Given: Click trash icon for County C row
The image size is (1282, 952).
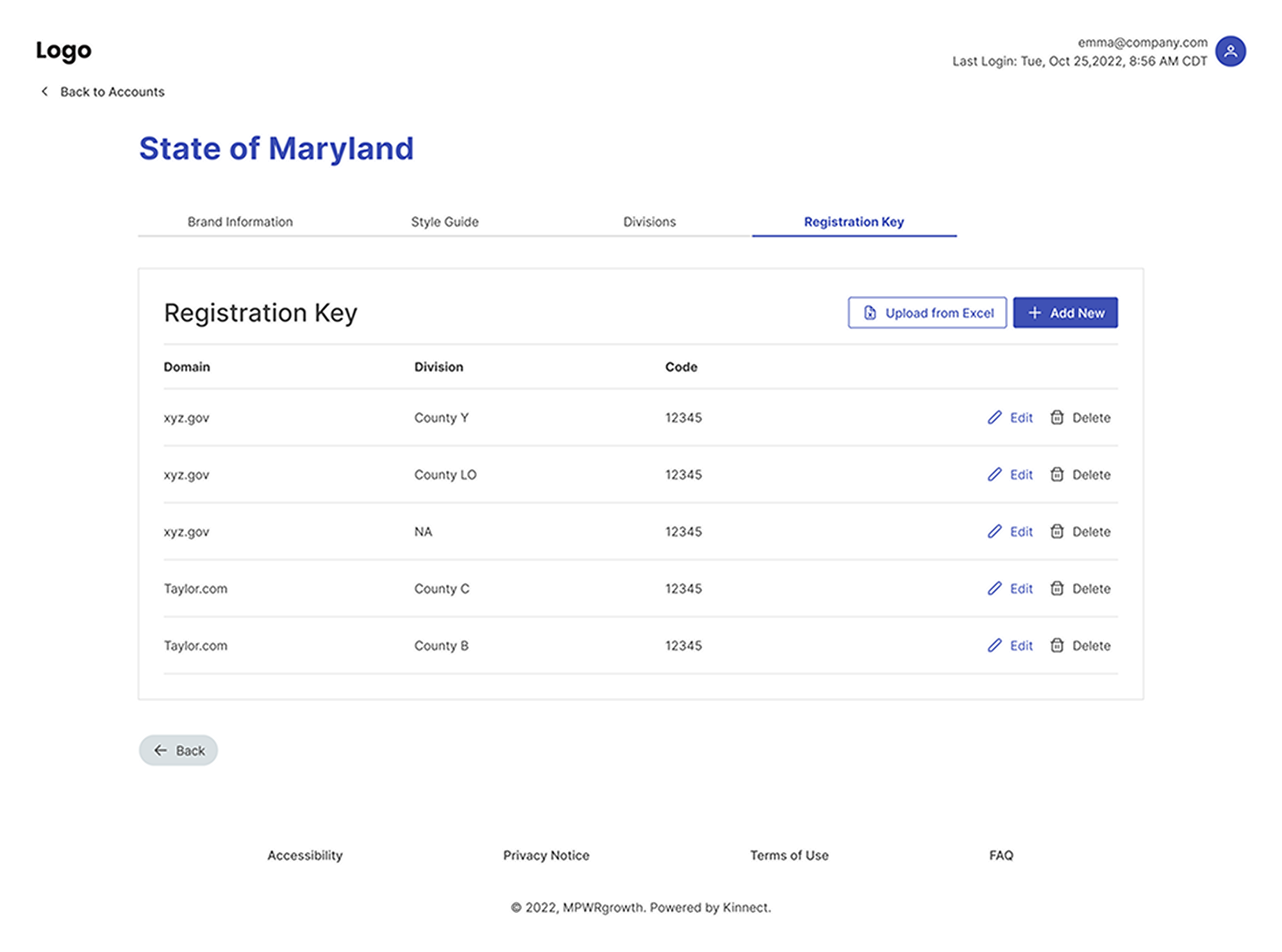Looking at the screenshot, I should (1056, 589).
